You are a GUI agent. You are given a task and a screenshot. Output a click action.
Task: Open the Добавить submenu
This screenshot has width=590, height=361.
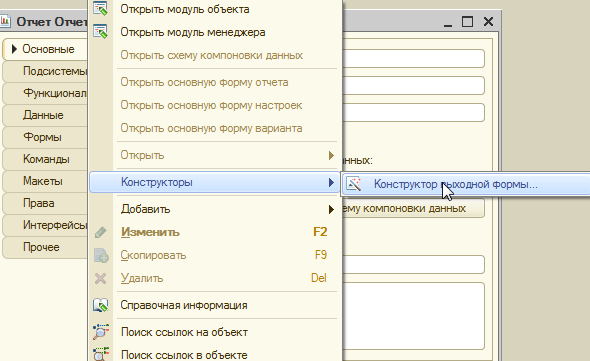[x=216, y=209]
